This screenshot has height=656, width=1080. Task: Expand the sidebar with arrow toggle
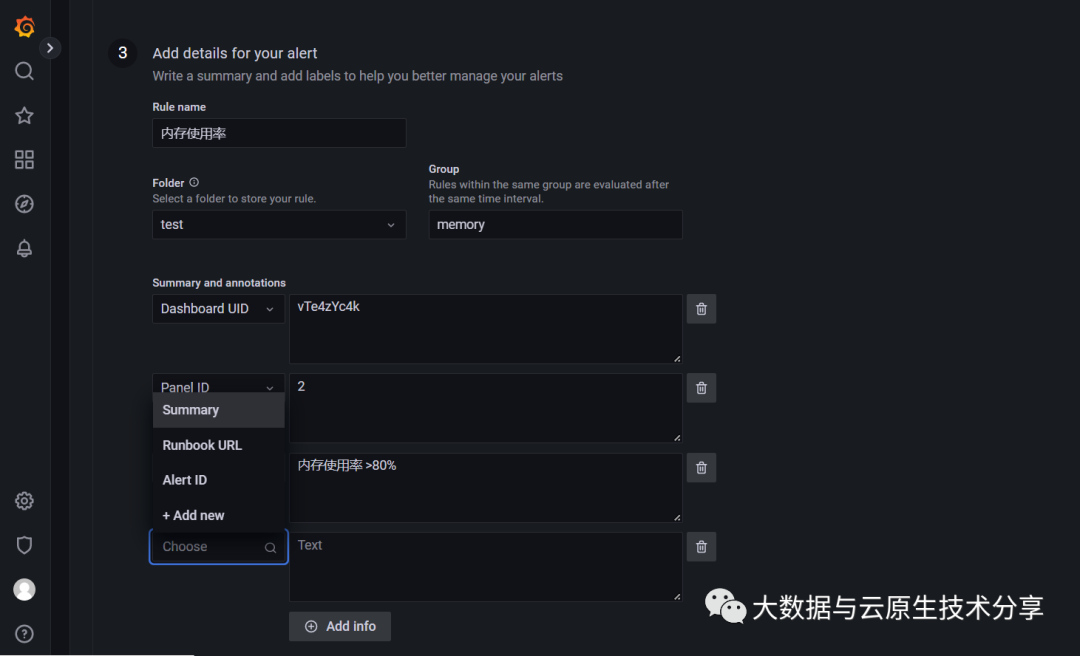[x=50, y=47]
